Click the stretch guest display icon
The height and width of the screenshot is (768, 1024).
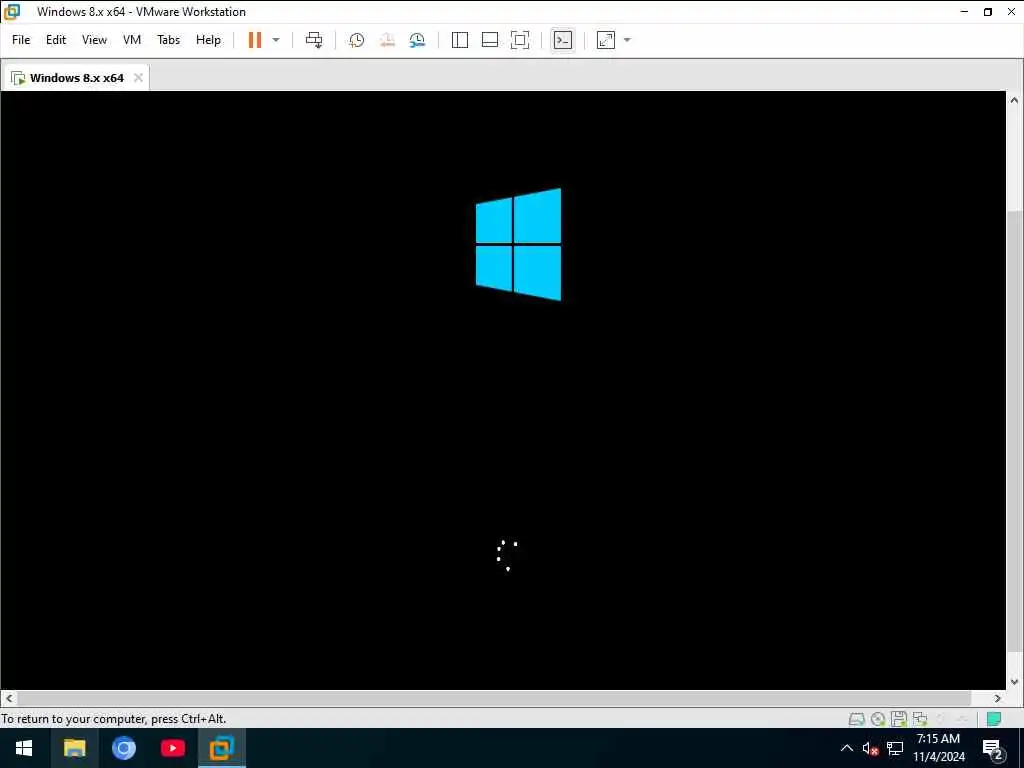[x=606, y=40]
